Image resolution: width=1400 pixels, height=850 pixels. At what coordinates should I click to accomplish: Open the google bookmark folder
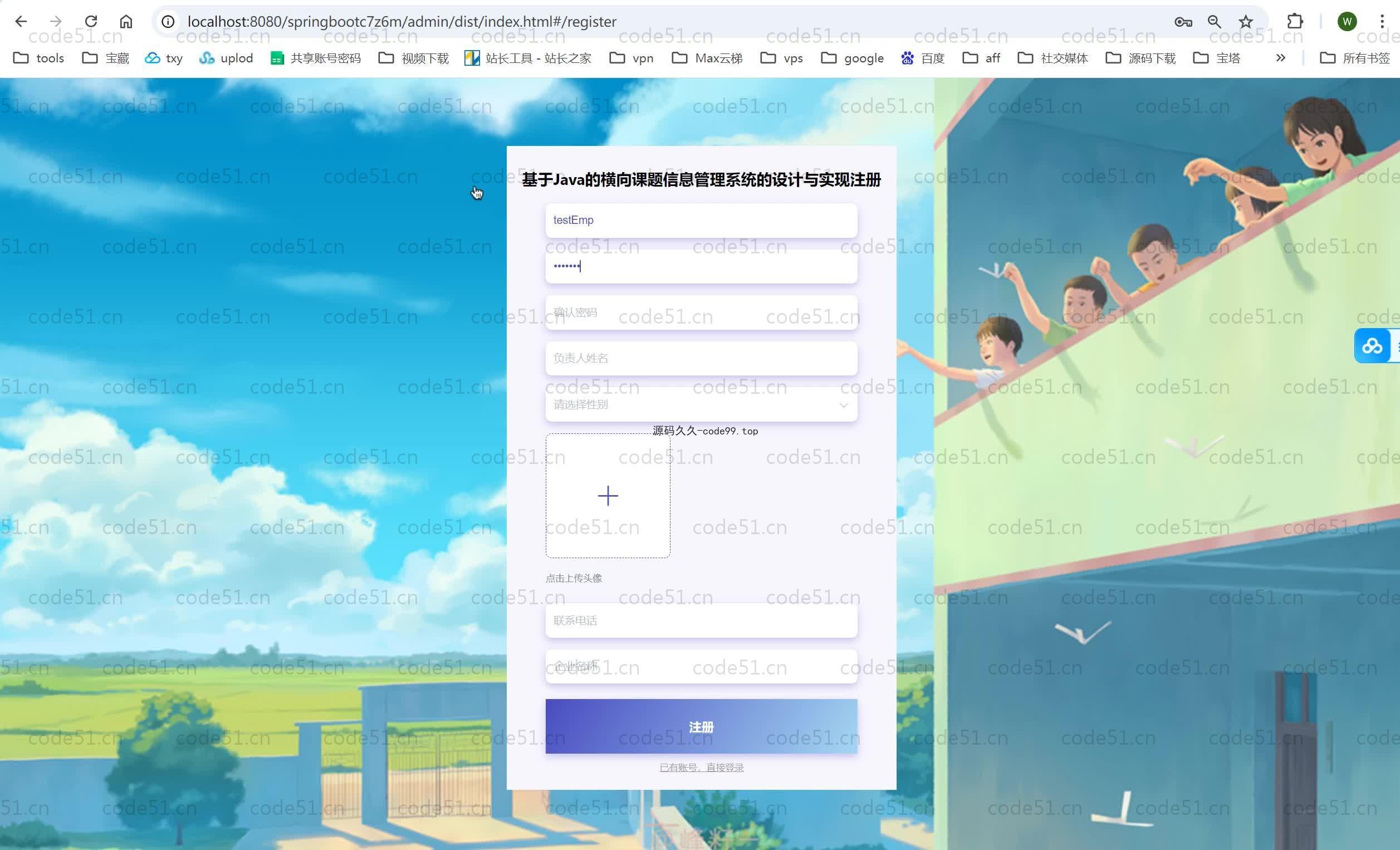(852, 58)
